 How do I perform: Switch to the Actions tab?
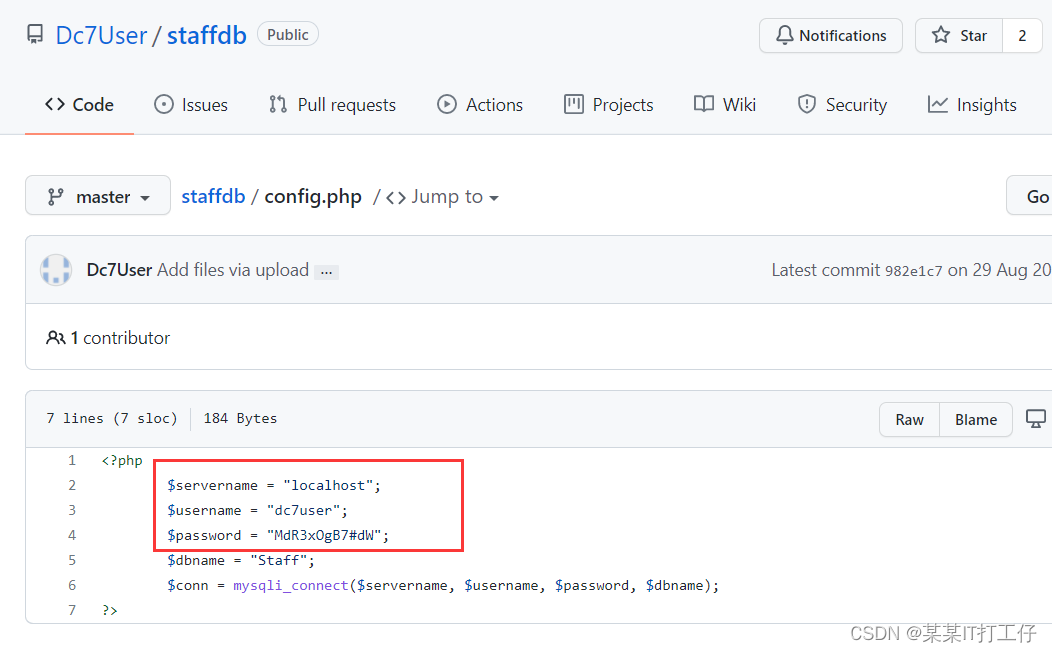[x=480, y=105]
